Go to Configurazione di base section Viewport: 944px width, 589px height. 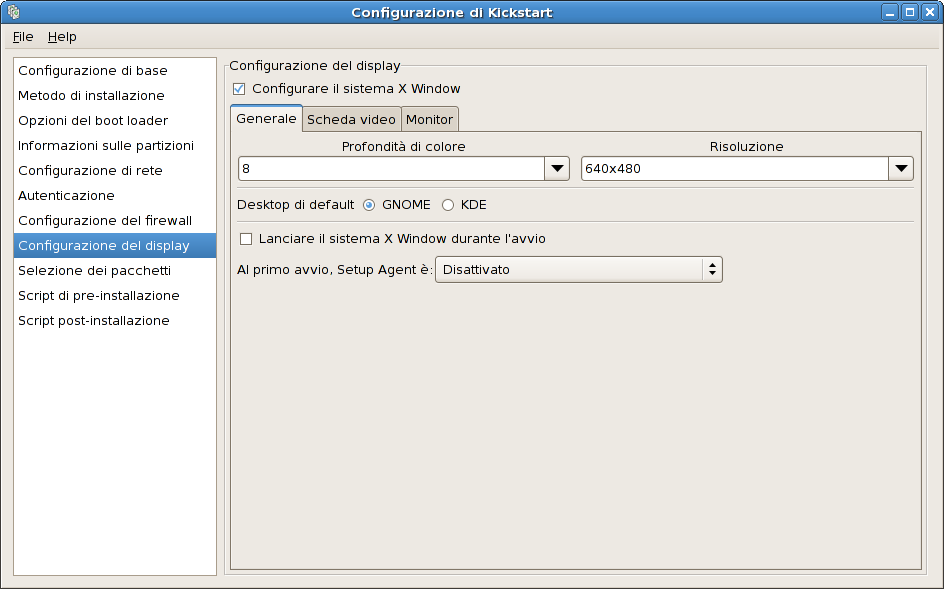click(x=93, y=71)
